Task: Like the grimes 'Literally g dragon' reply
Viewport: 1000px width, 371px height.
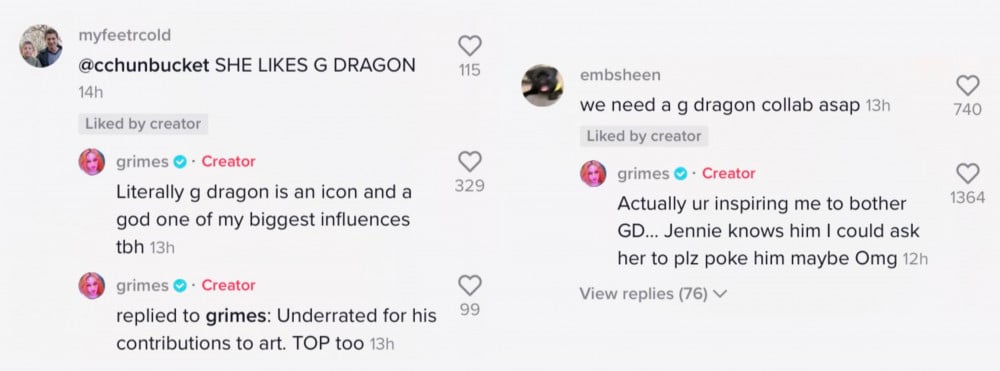Action: pyautogui.click(x=470, y=161)
